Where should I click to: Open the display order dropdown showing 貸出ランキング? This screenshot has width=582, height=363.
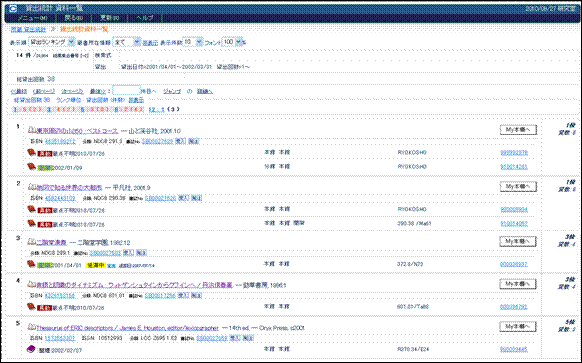pyautogui.click(x=52, y=42)
